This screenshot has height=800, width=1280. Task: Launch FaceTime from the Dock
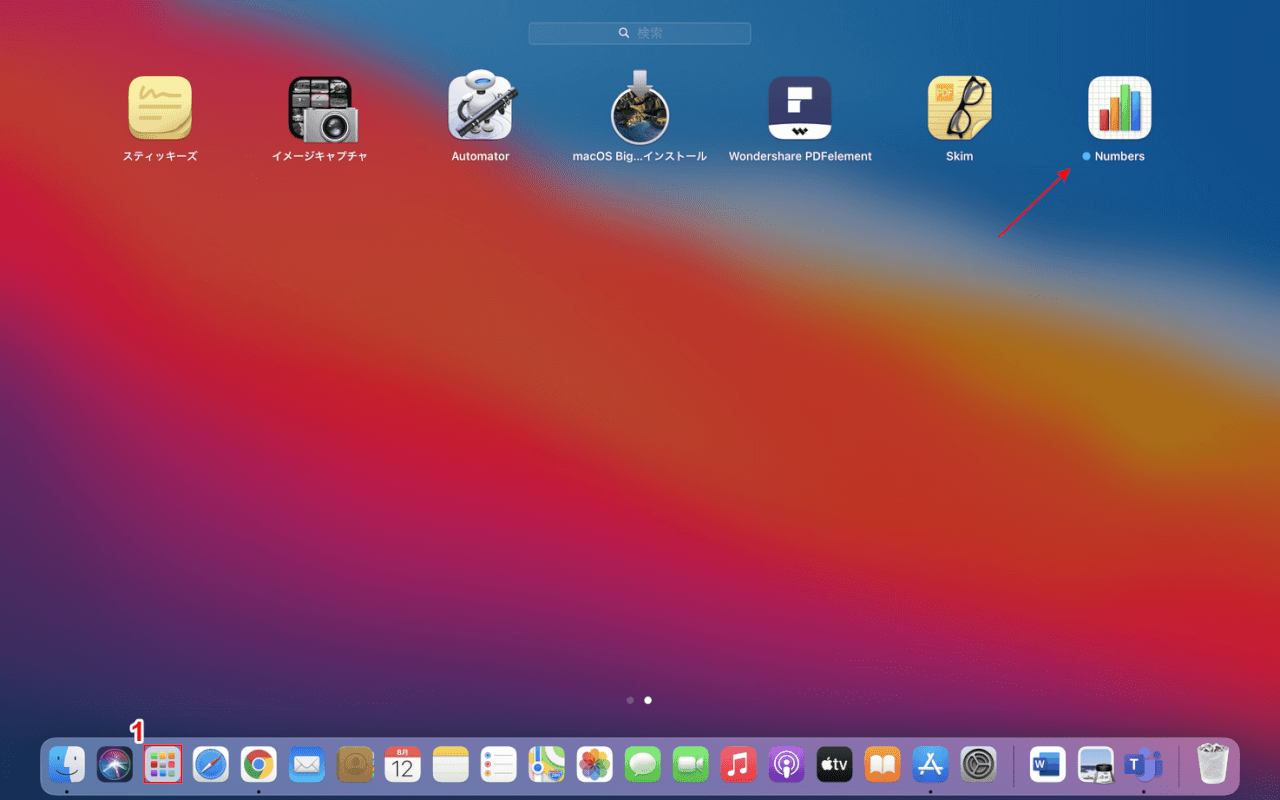coord(691,765)
